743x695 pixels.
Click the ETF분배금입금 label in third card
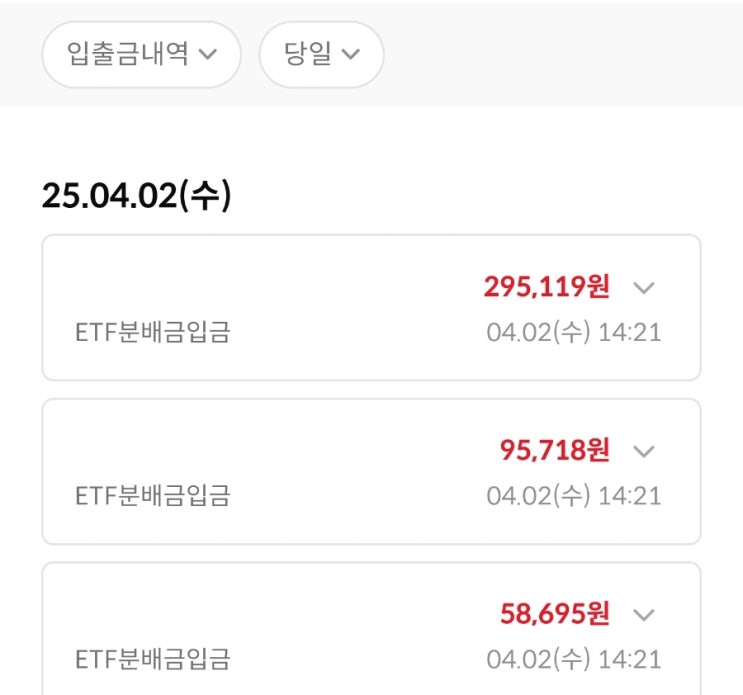153,659
